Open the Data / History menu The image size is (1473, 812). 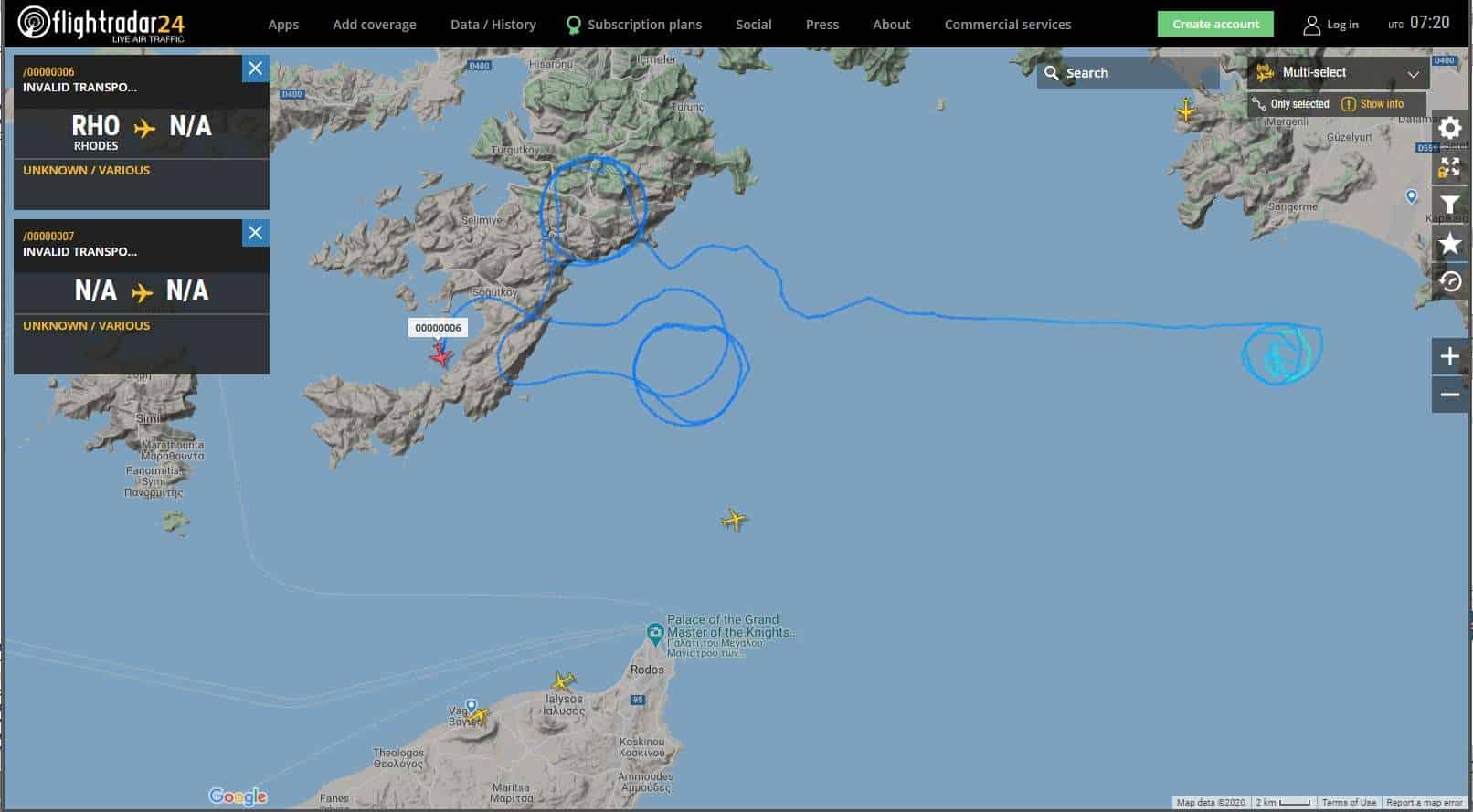pos(493,25)
